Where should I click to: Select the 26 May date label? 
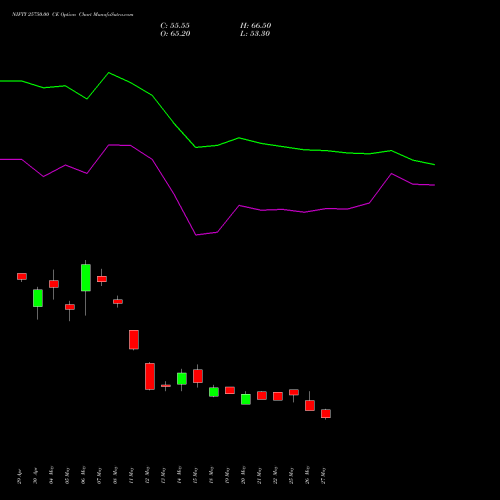[307, 475]
